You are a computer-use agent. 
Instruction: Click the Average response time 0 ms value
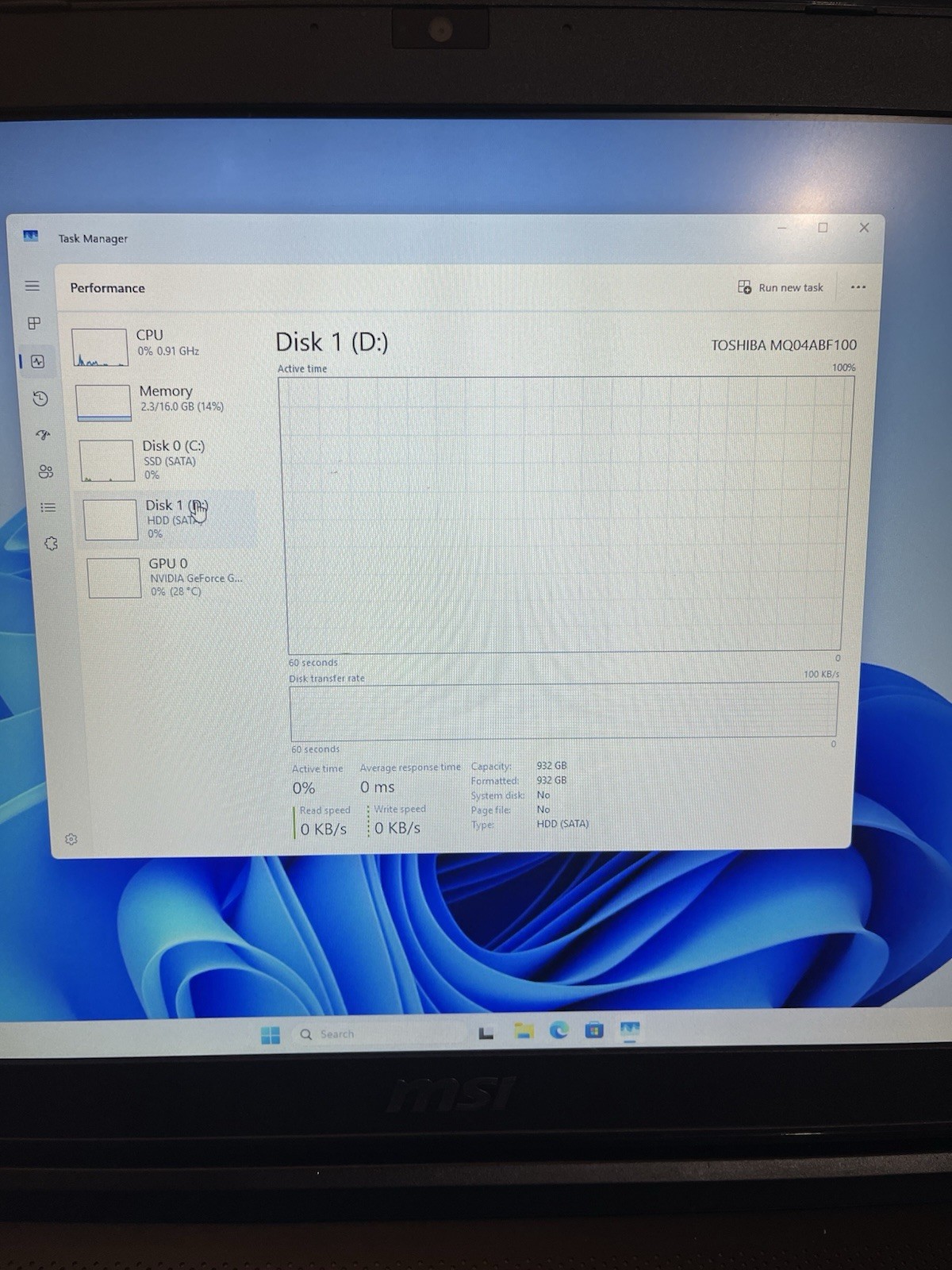click(377, 787)
